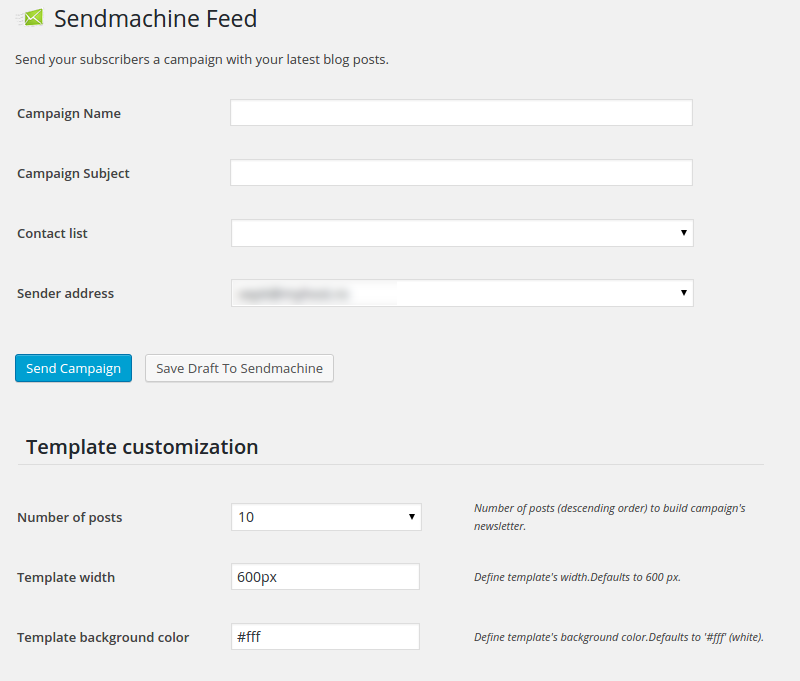This screenshot has height=681, width=800.
Task: Click the Campaign Subject label
Action: (73, 174)
